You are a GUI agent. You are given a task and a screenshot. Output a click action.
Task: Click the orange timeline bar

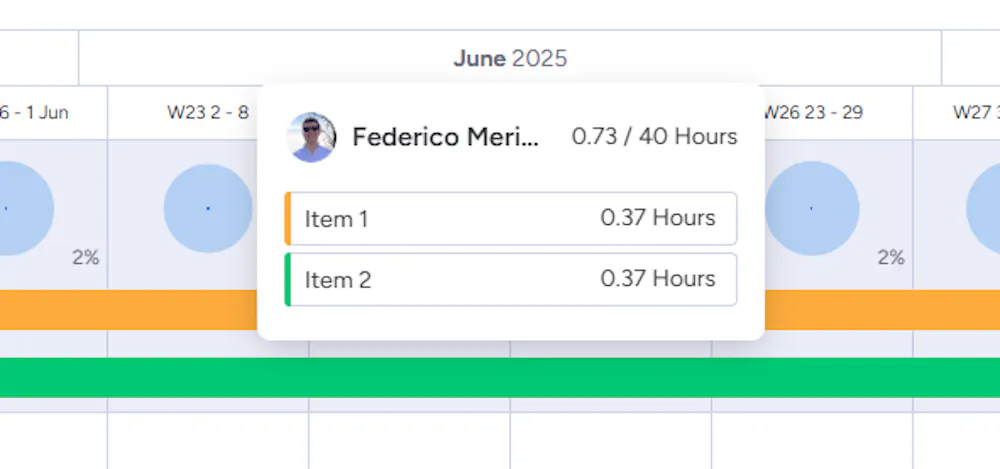pos(130,310)
